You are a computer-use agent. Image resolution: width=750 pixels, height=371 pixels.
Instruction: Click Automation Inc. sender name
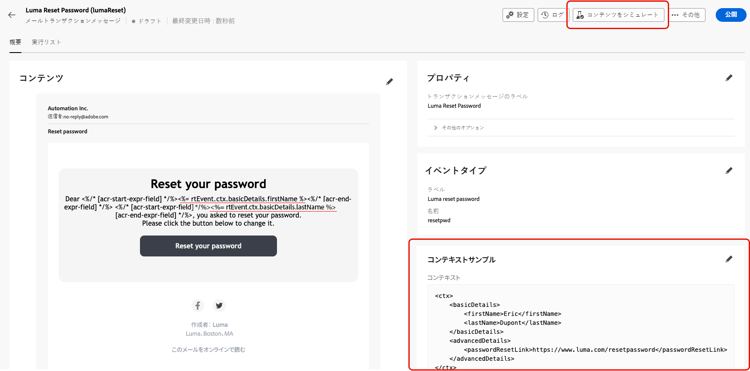tap(68, 109)
